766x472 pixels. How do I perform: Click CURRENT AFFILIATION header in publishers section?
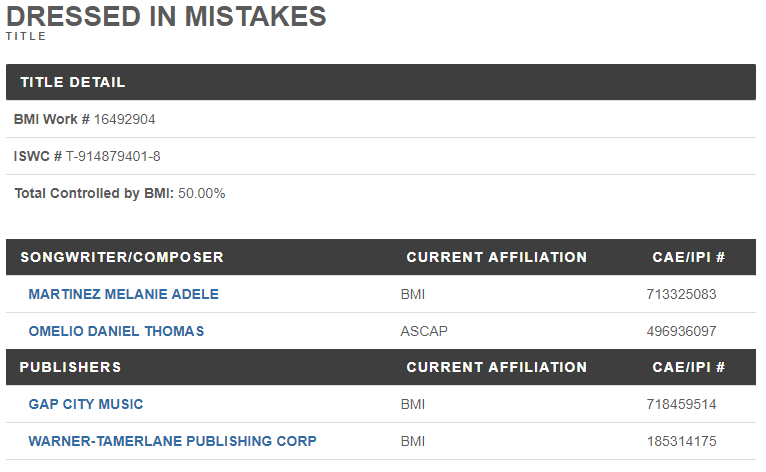496,367
